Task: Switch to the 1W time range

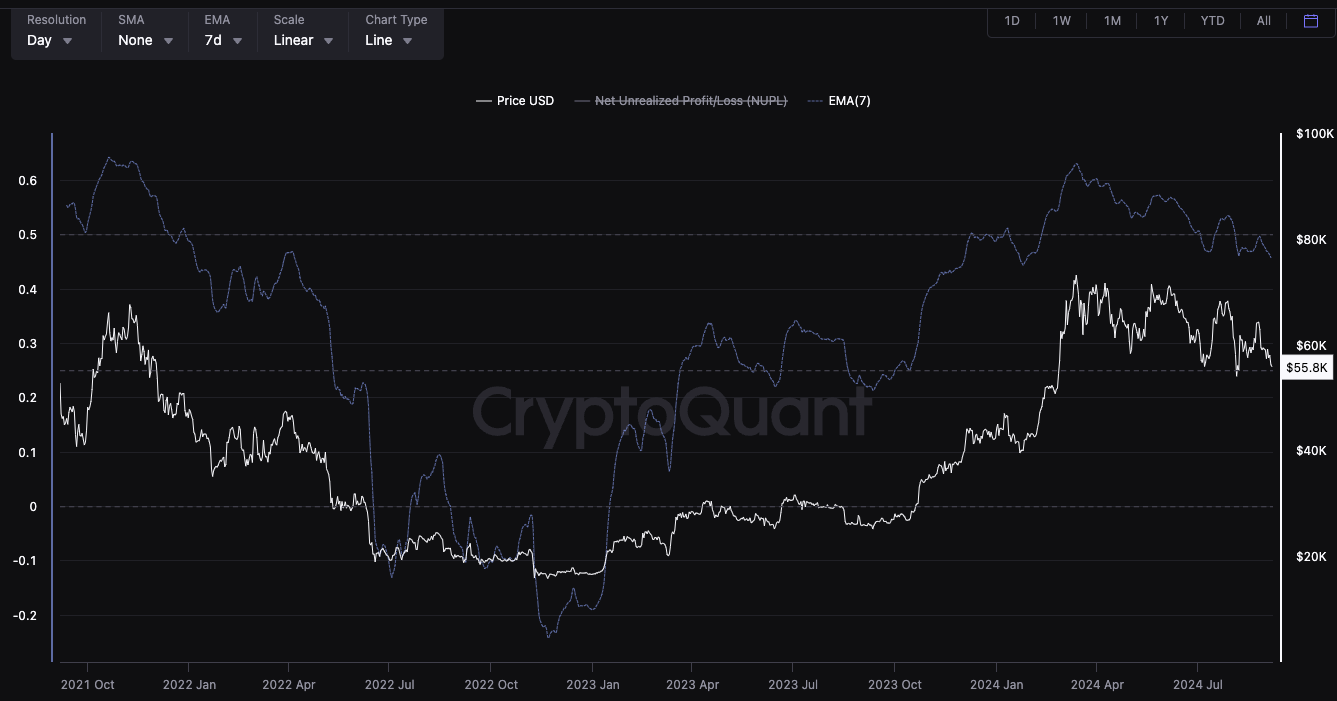Action: click(x=1062, y=21)
